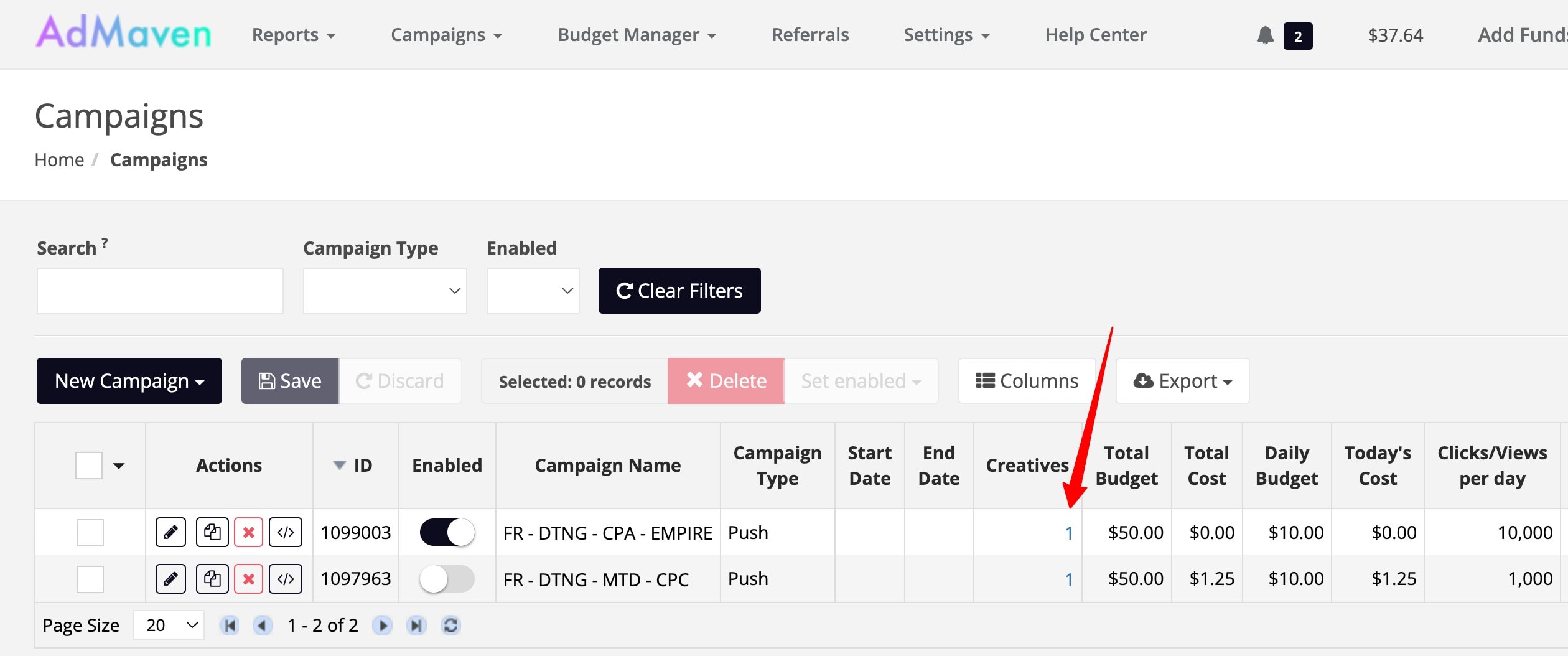Viewport: 1568px width, 656px height.
Task: Open the Page Size dropdown
Action: click(x=169, y=625)
